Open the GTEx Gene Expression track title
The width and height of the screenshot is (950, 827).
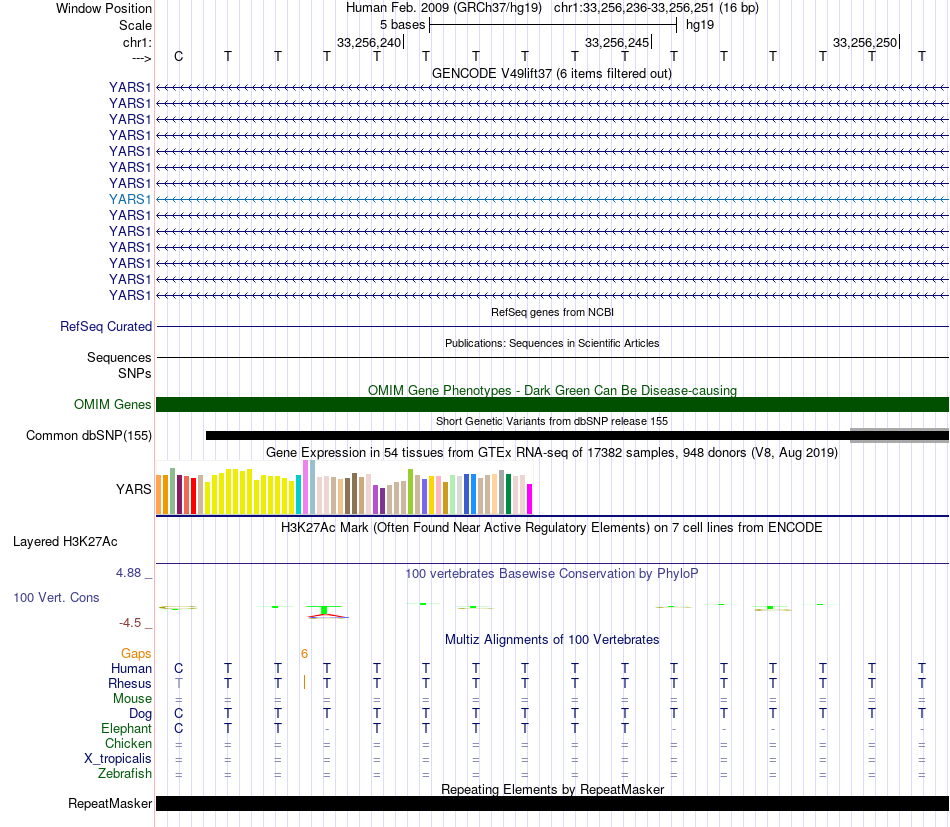[x=552, y=453]
